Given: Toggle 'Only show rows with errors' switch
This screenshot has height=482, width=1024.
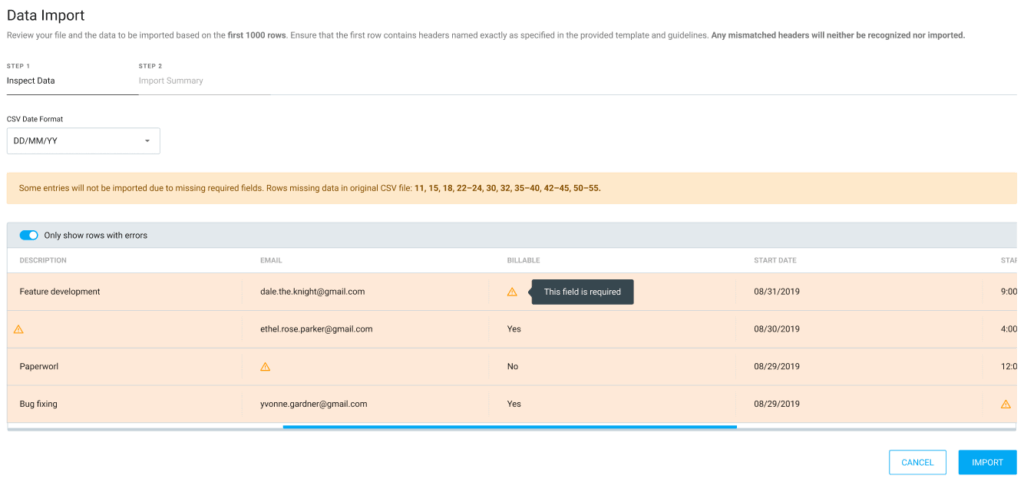Looking at the screenshot, I should (29, 235).
